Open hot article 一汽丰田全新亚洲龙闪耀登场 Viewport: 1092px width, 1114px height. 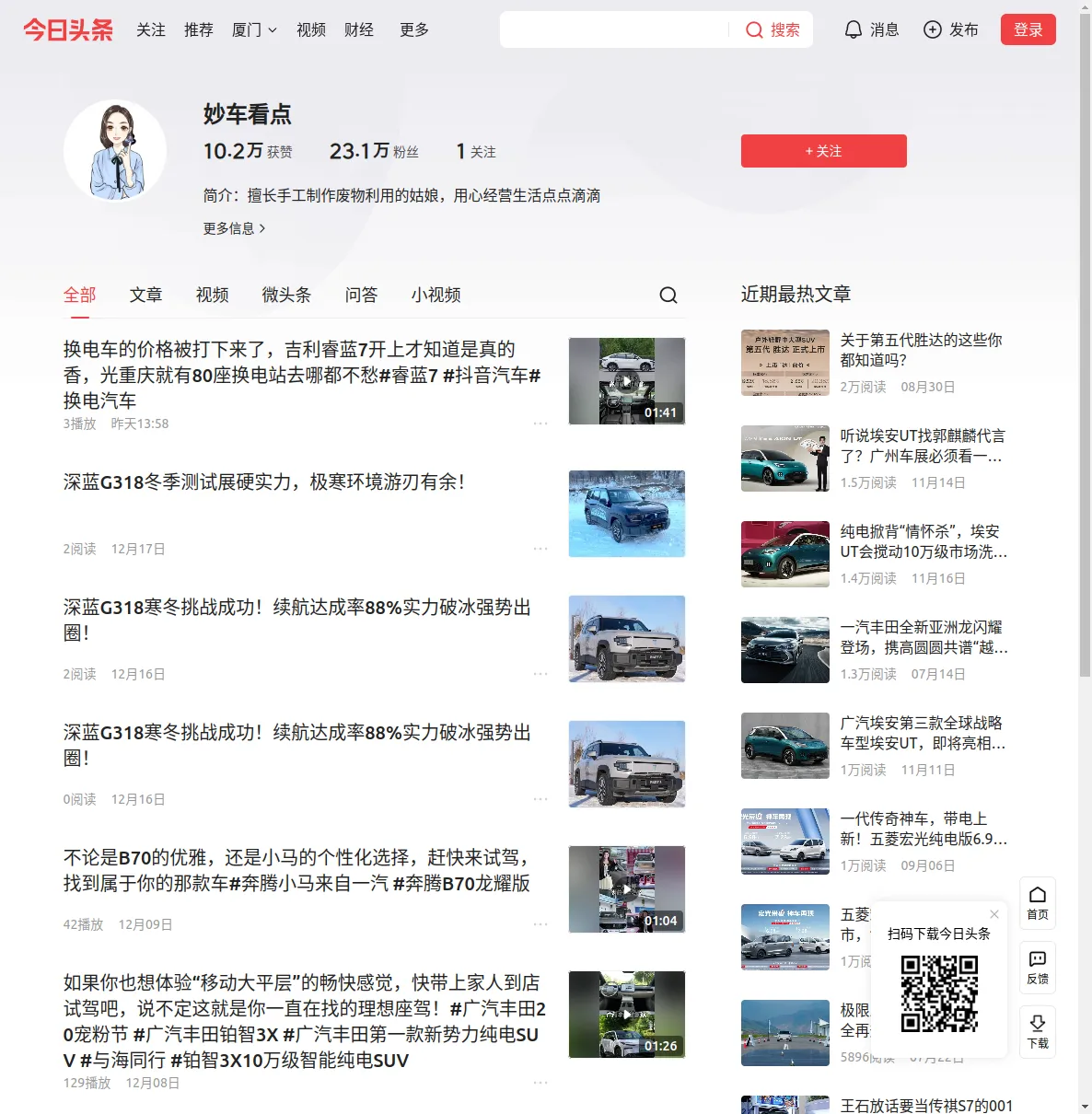(x=924, y=637)
